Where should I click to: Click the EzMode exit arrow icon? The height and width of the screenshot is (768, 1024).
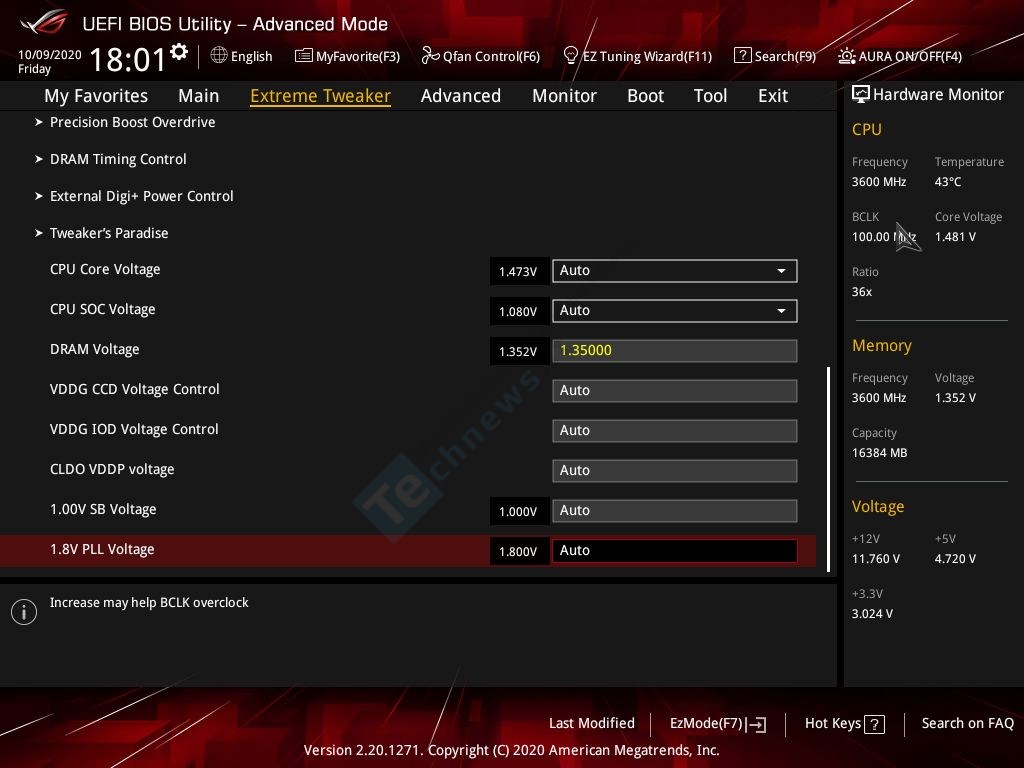point(756,724)
